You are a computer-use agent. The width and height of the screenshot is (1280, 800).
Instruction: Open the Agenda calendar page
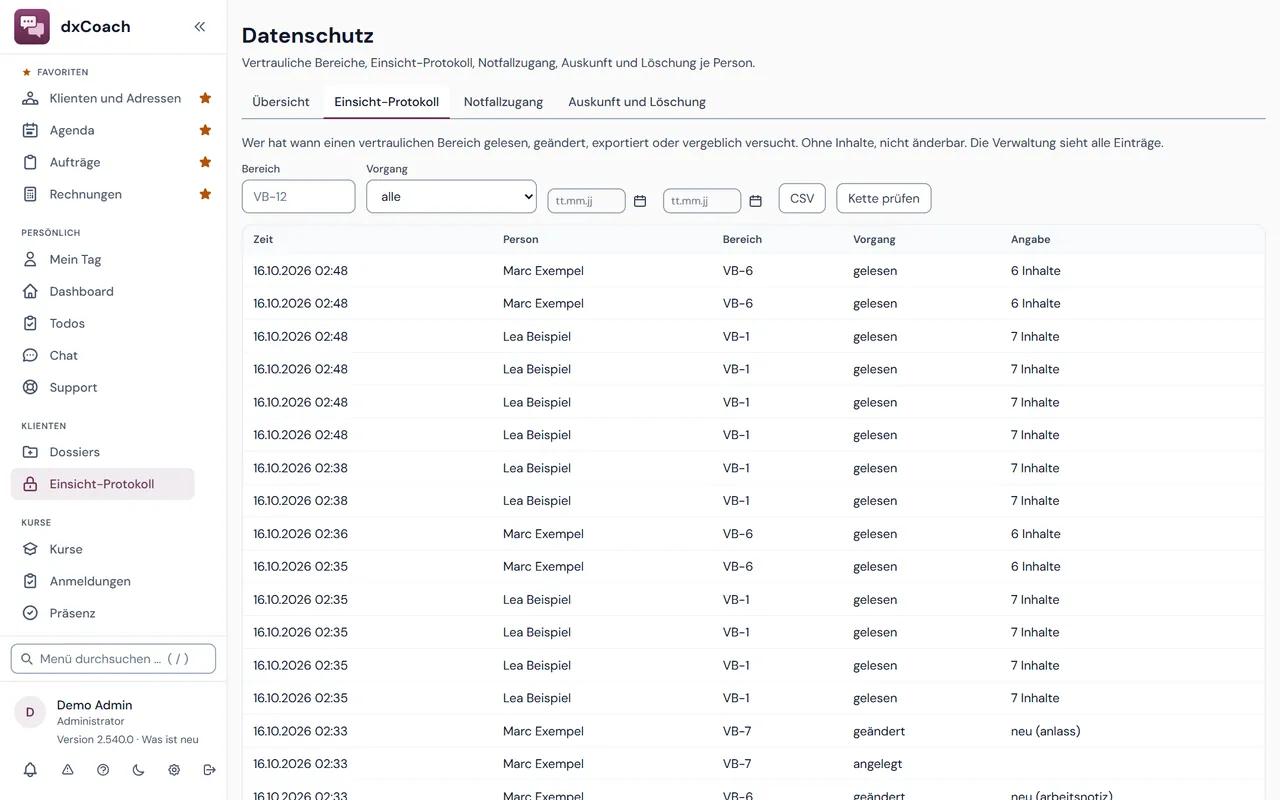point(102,130)
